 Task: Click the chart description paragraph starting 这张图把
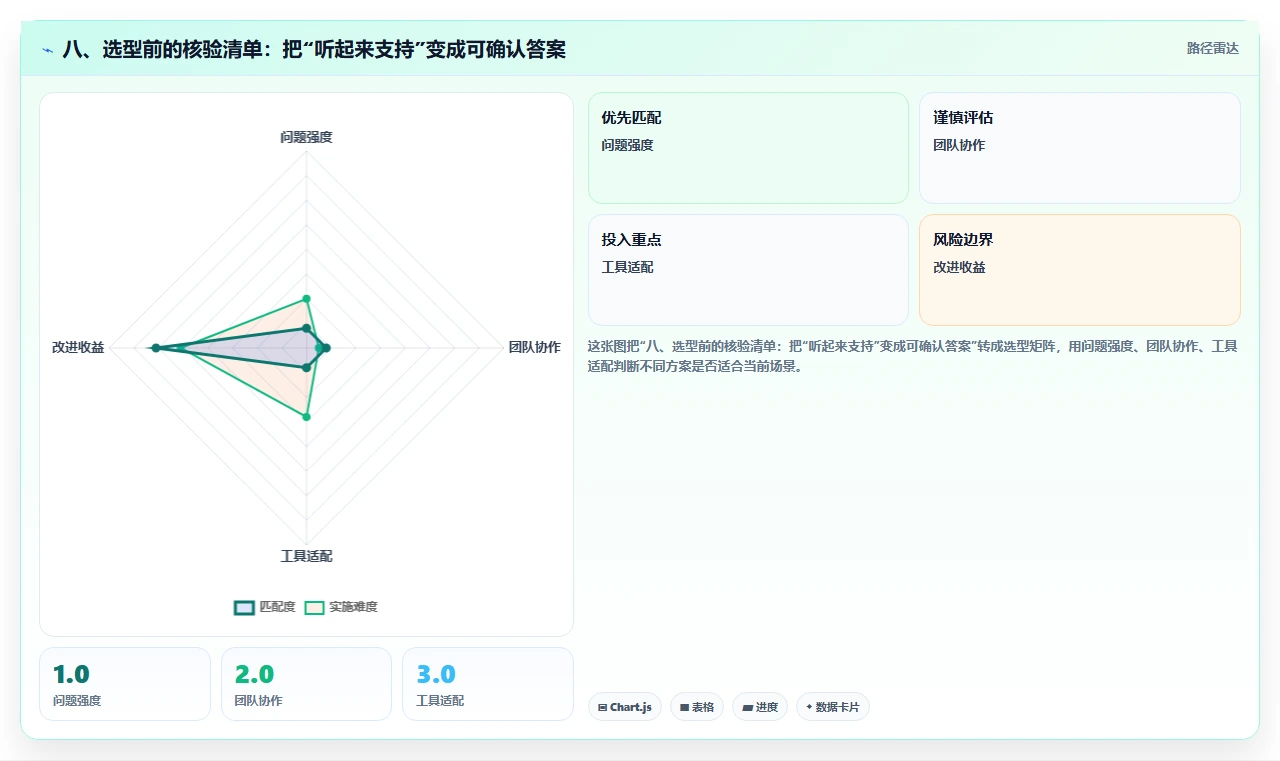click(x=913, y=356)
